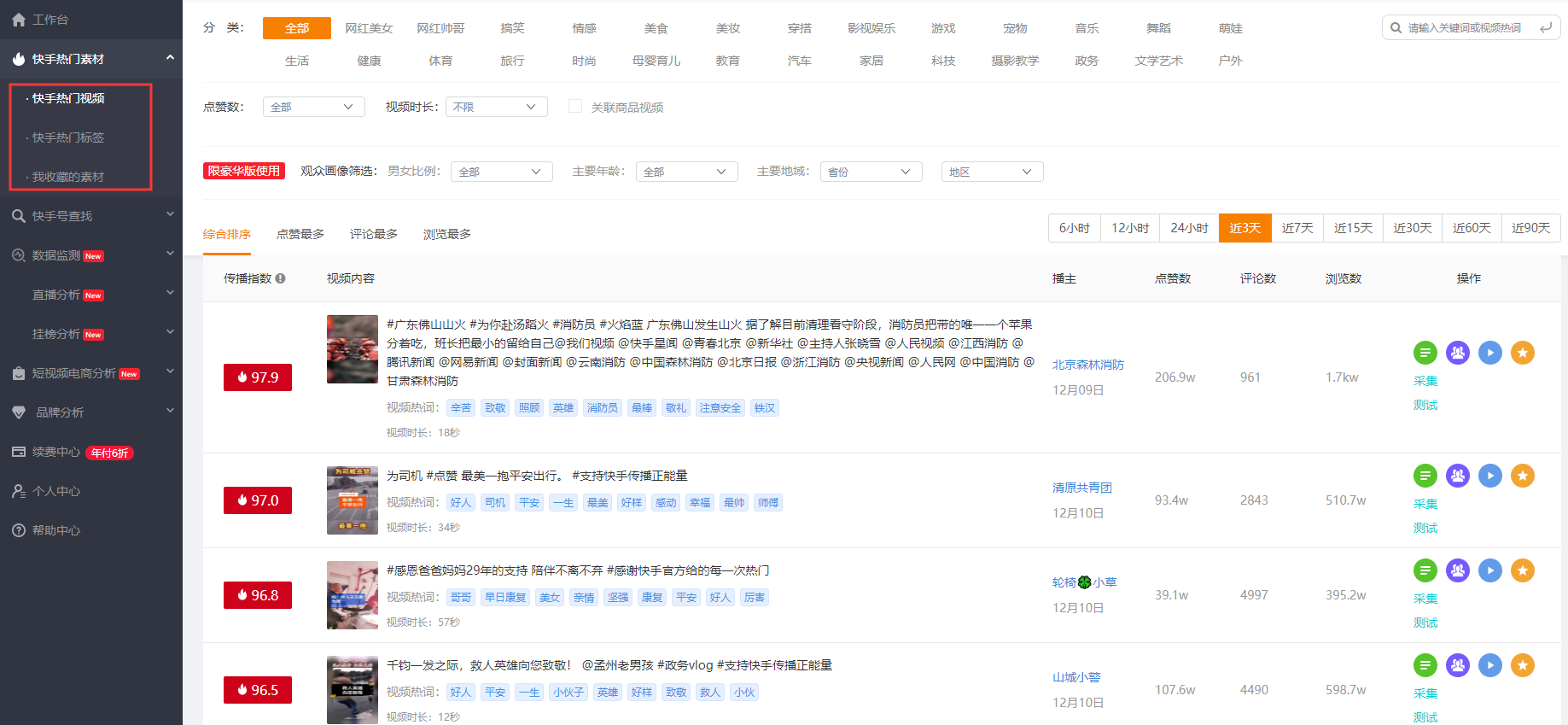Play the 清原共青团 video with blue icon
Viewport: 1568px width, 725px height.
point(1489,476)
